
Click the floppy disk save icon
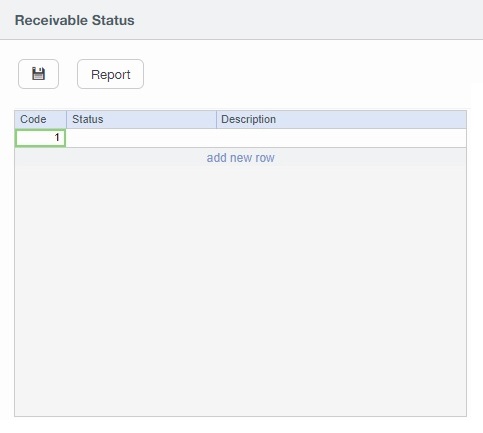click(38, 74)
